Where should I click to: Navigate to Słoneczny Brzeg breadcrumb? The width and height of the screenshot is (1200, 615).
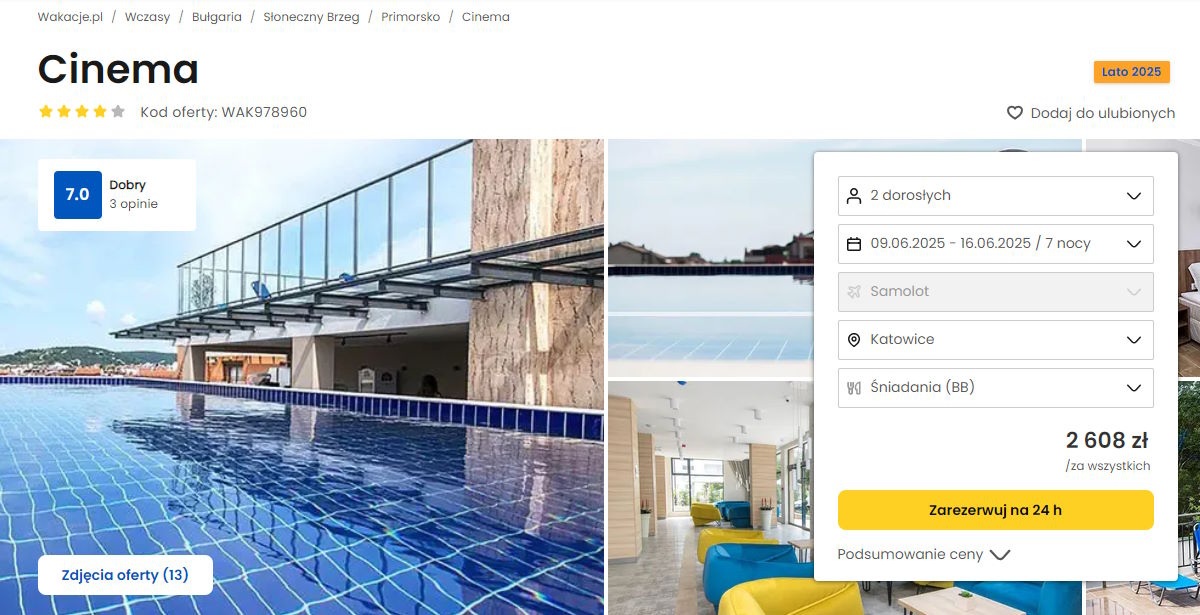pyautogui.click(x=311, y=17)
